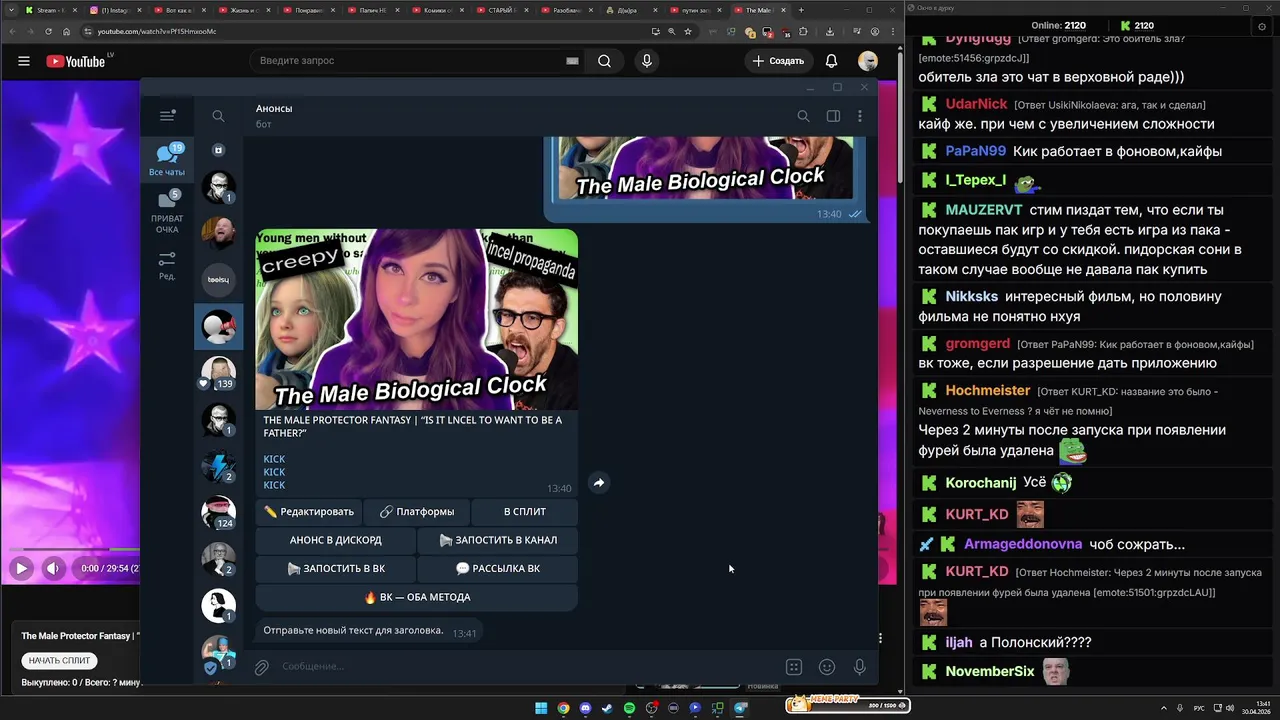Toggle Telegram right info side panel
Viewport: 1280px width, 720px height.
833,116
